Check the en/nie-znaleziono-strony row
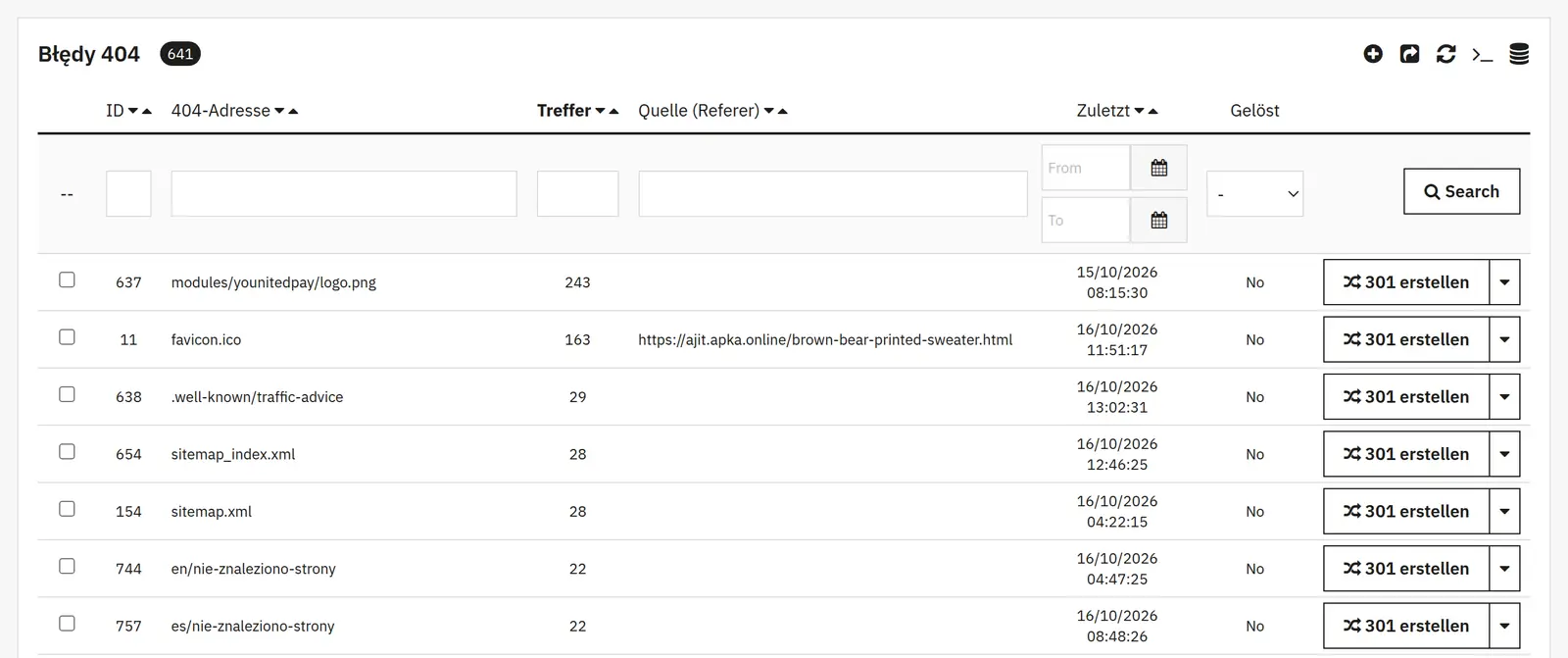Screen dimensions: 1568x658 tap(67, 566)
